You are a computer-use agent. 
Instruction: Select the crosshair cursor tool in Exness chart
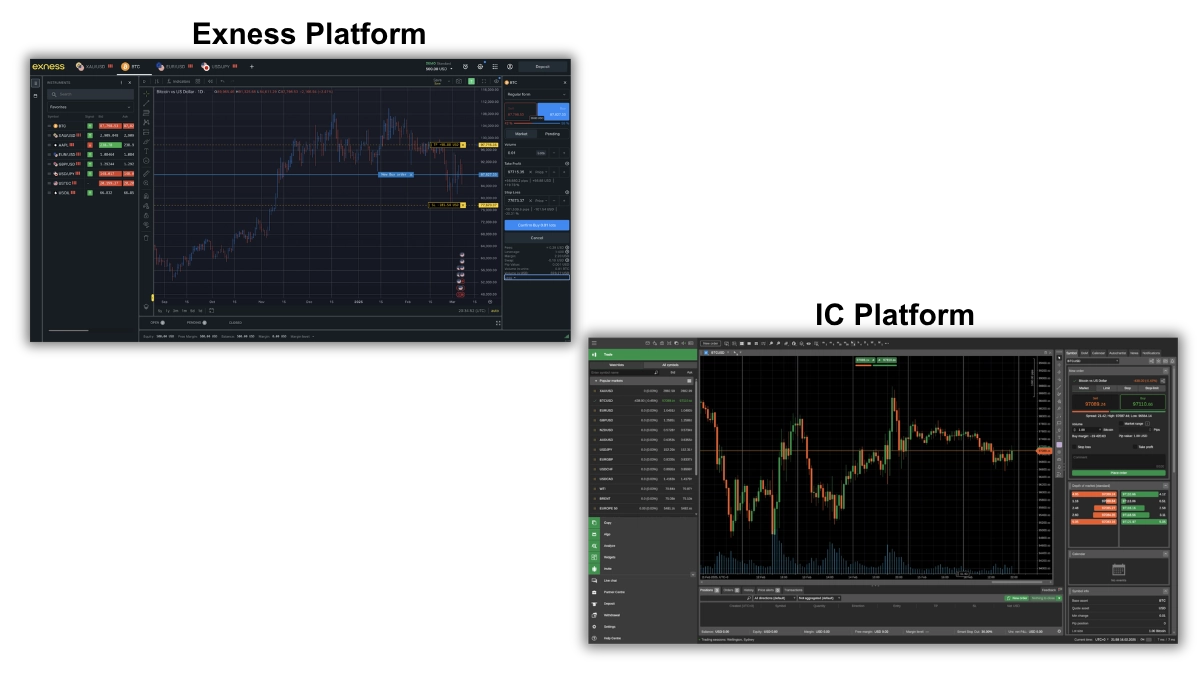[x=146, y=94]
